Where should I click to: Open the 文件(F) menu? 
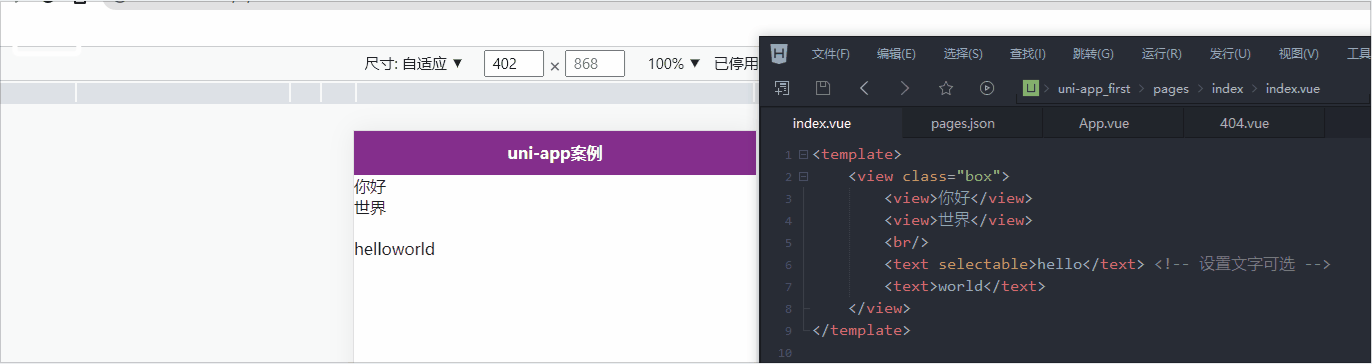(x=831, y=54)
